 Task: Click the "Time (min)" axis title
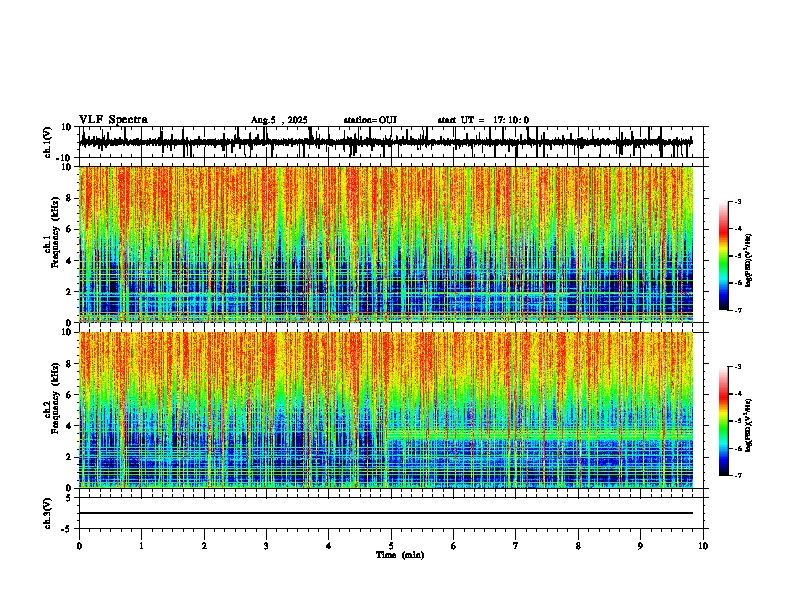coord(400,555)
